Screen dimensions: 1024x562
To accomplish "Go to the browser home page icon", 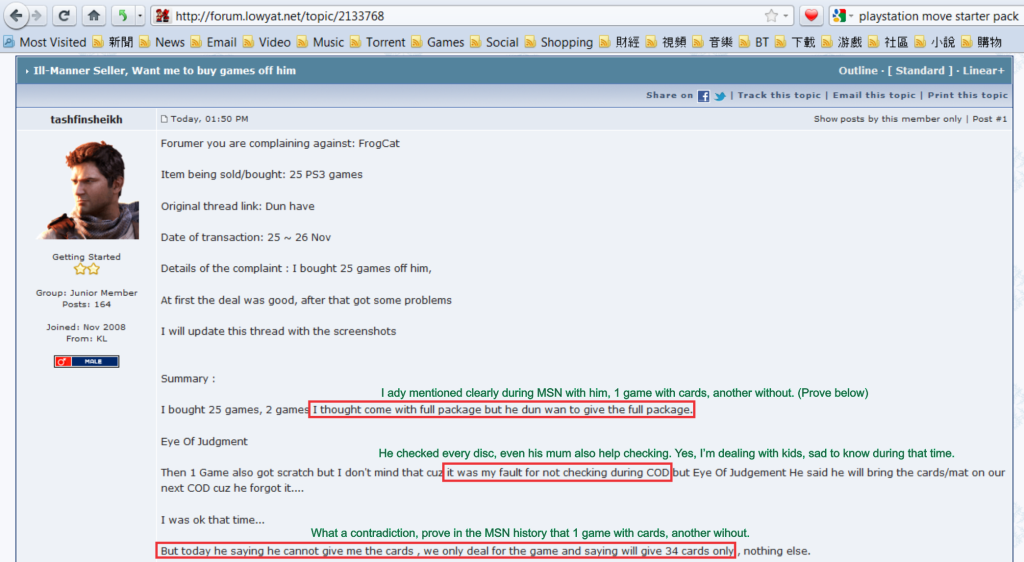I will pos(93,16).
